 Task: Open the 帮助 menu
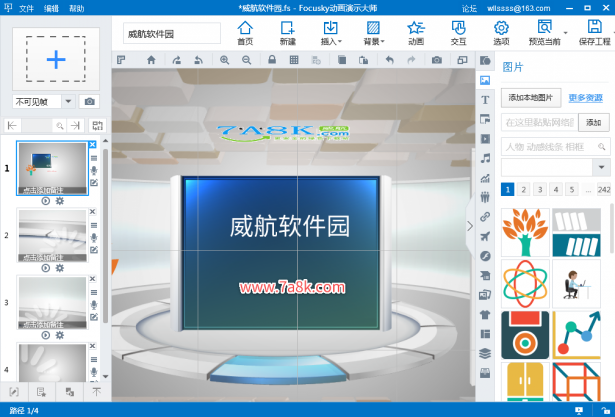76,8
